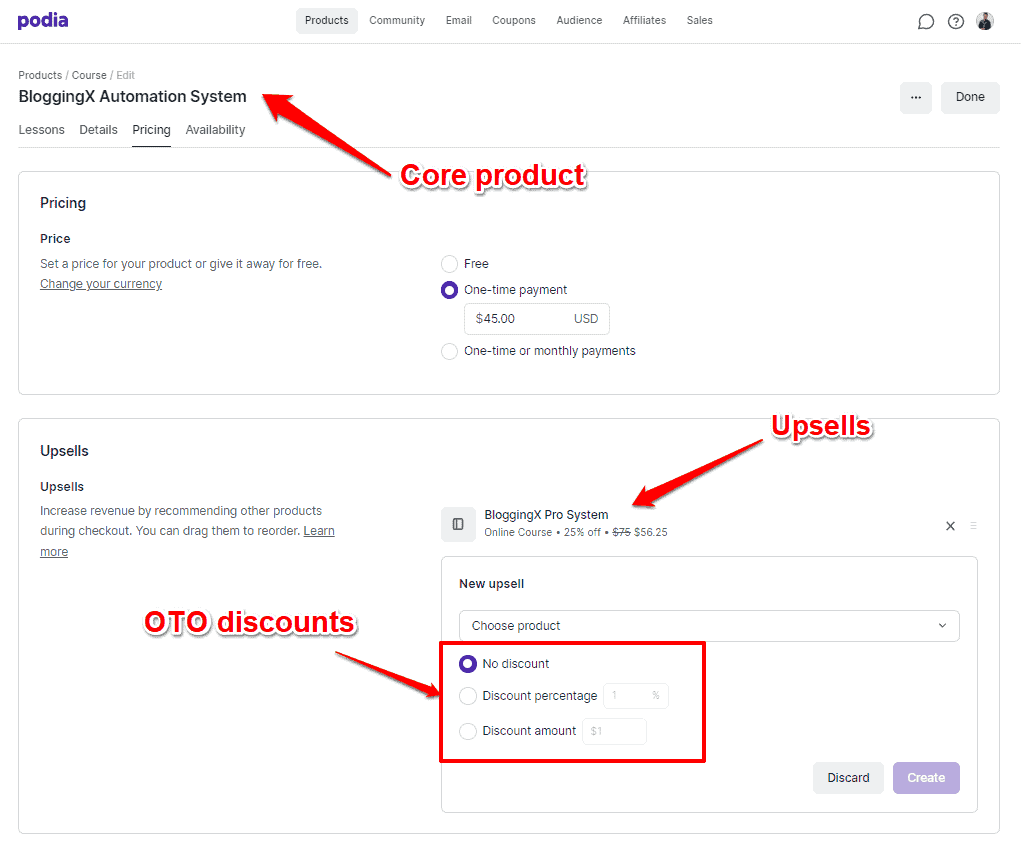
Task: Open the user profile avatar
Action: pos(985,21)
